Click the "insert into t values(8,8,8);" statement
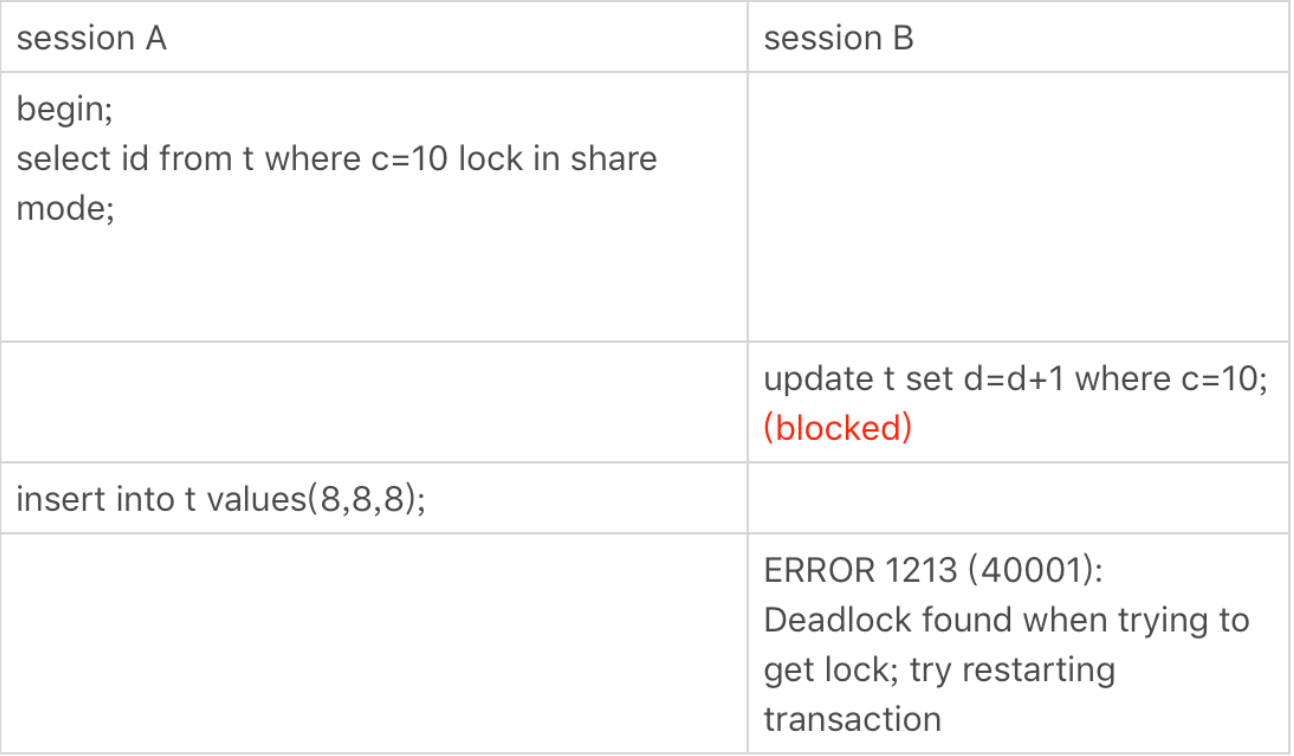Screen dimensions: 1294x756 [x=221, y=498]
